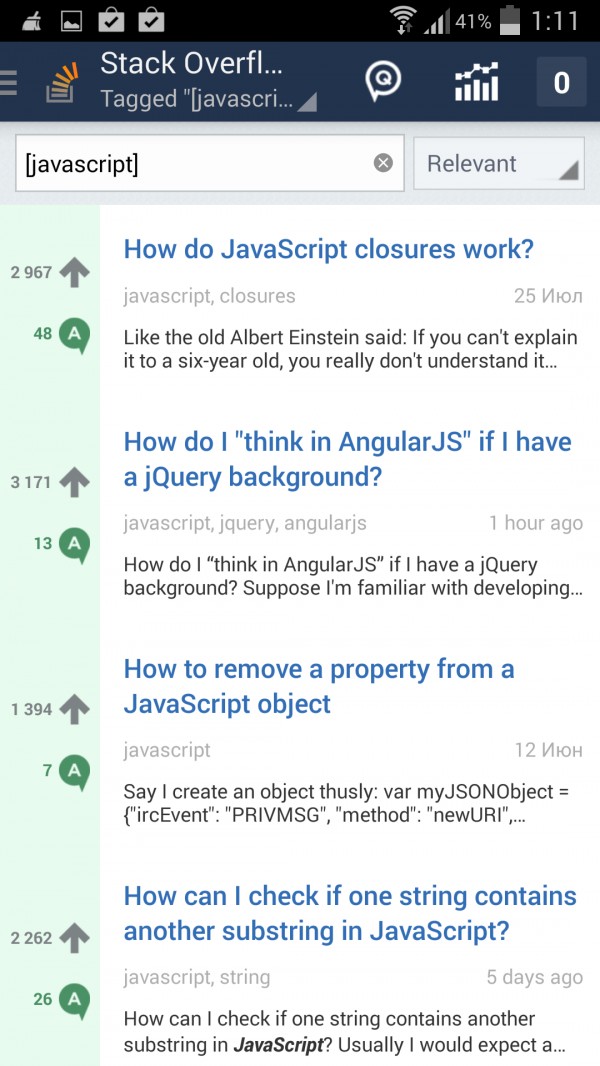Tap upvote arrow beside 3 171 score
600x1066 pixels.
(x=74, y=482)
